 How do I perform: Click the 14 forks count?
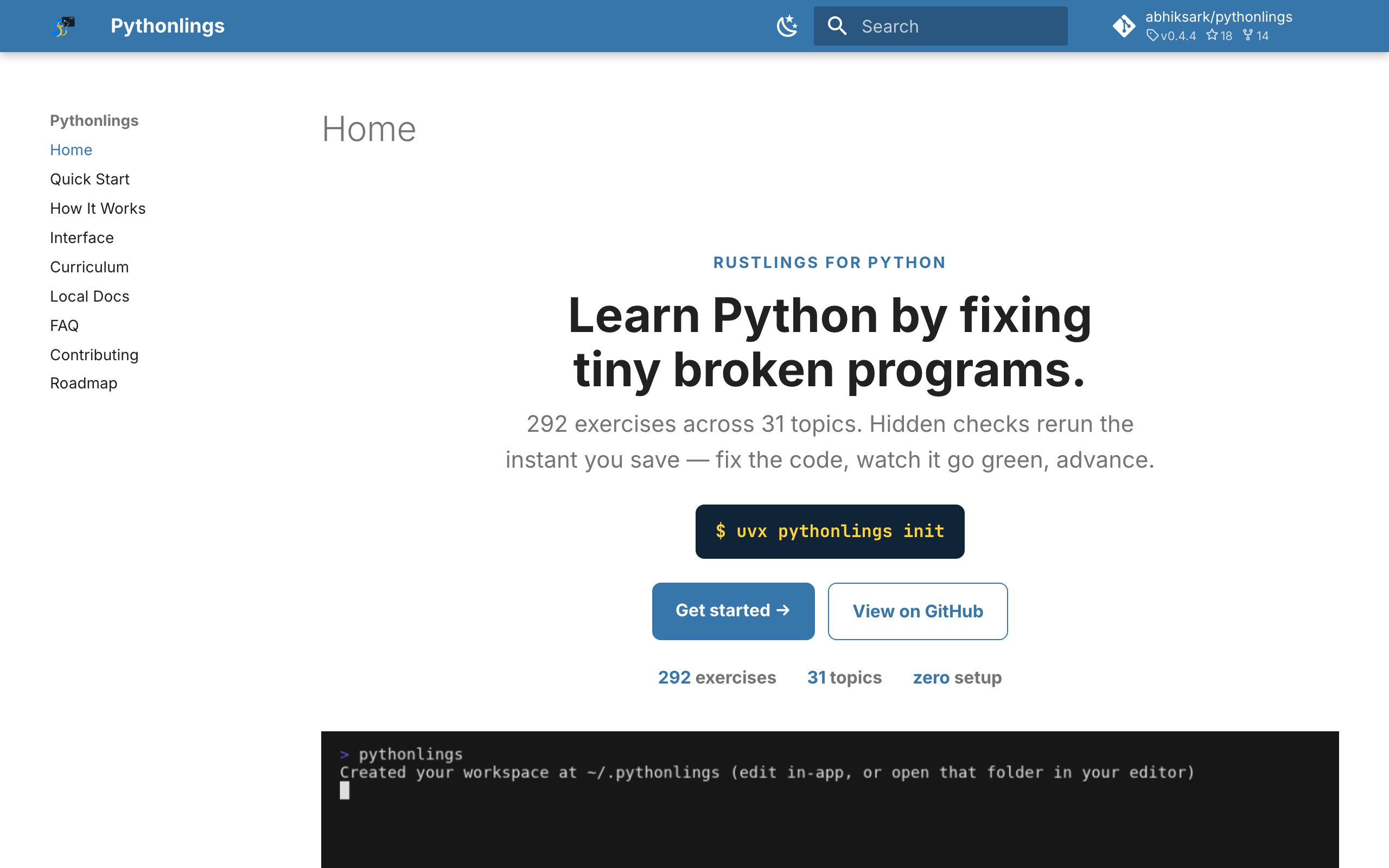[1256, 36]
